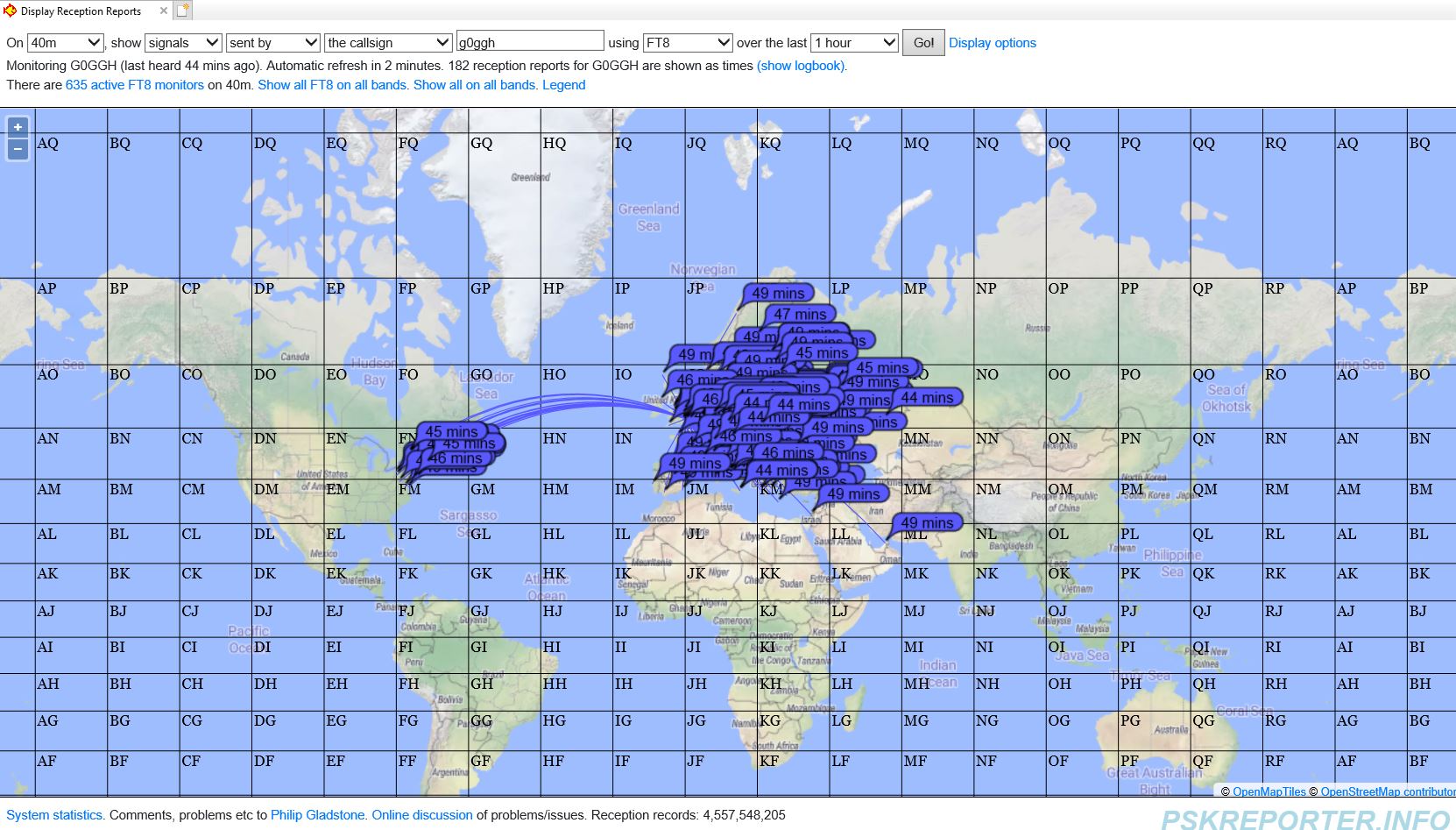
Task: Expand the callsign filter type dropdown
Action: 388,42
